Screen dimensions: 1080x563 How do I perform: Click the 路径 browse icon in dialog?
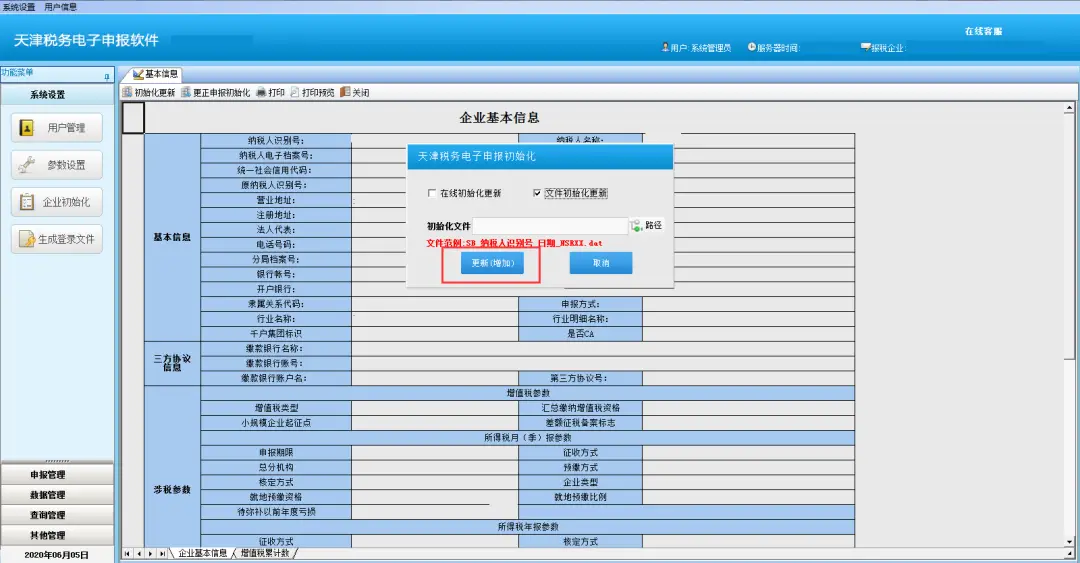tap(636, 225)
